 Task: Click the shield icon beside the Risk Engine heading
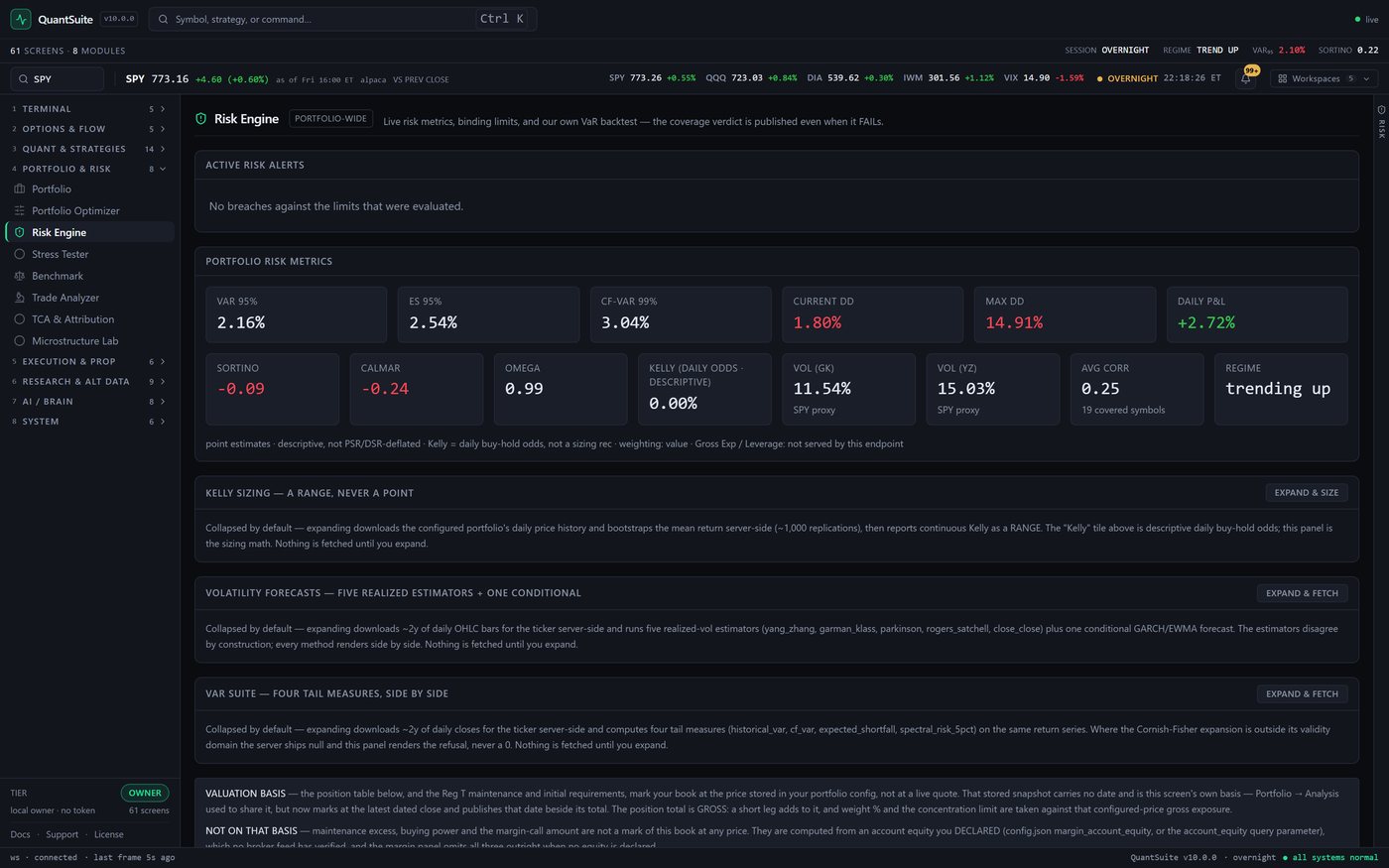pos(201,119)
